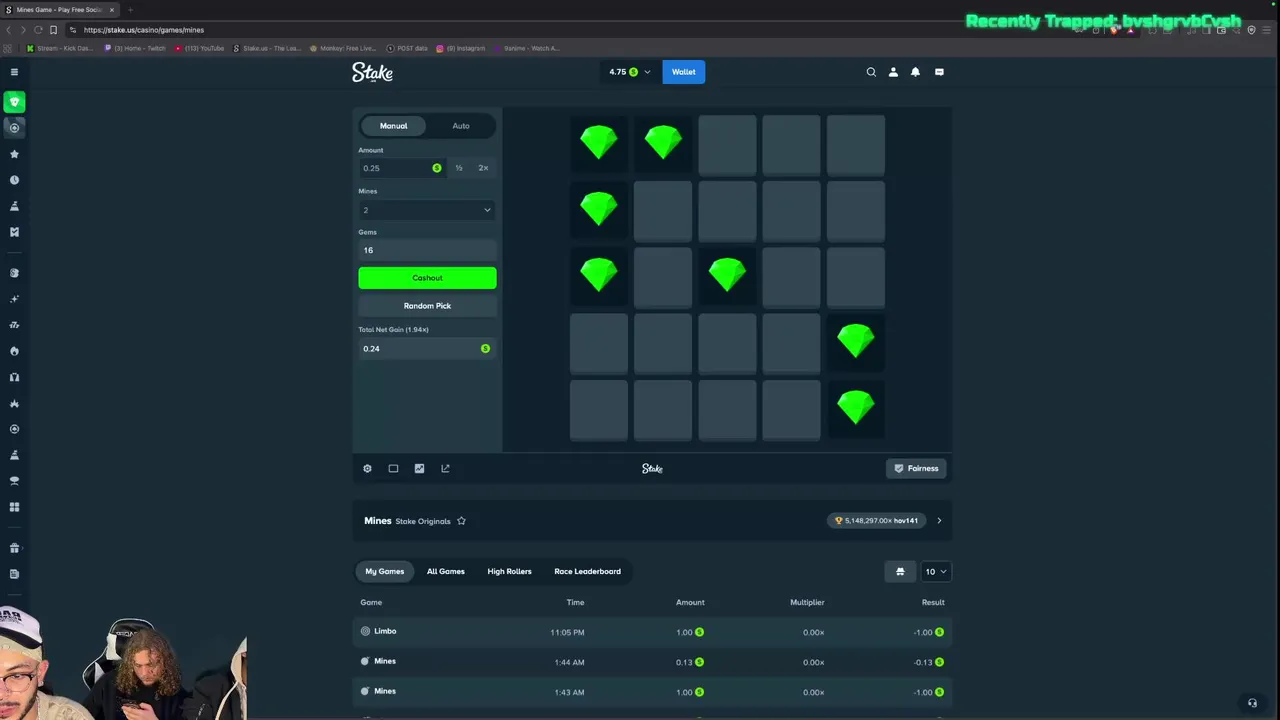Click the search magnifier in the header
Image resolution: width=1280 pixels, height=720 pixels.
871,72
